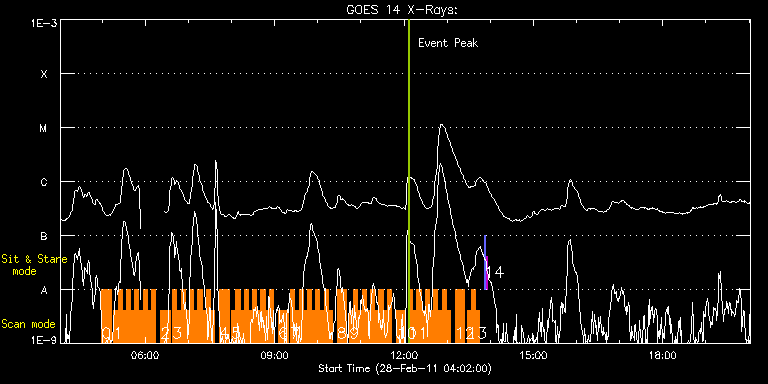Click the magenta marker beside number 14

tap(487, 272)
